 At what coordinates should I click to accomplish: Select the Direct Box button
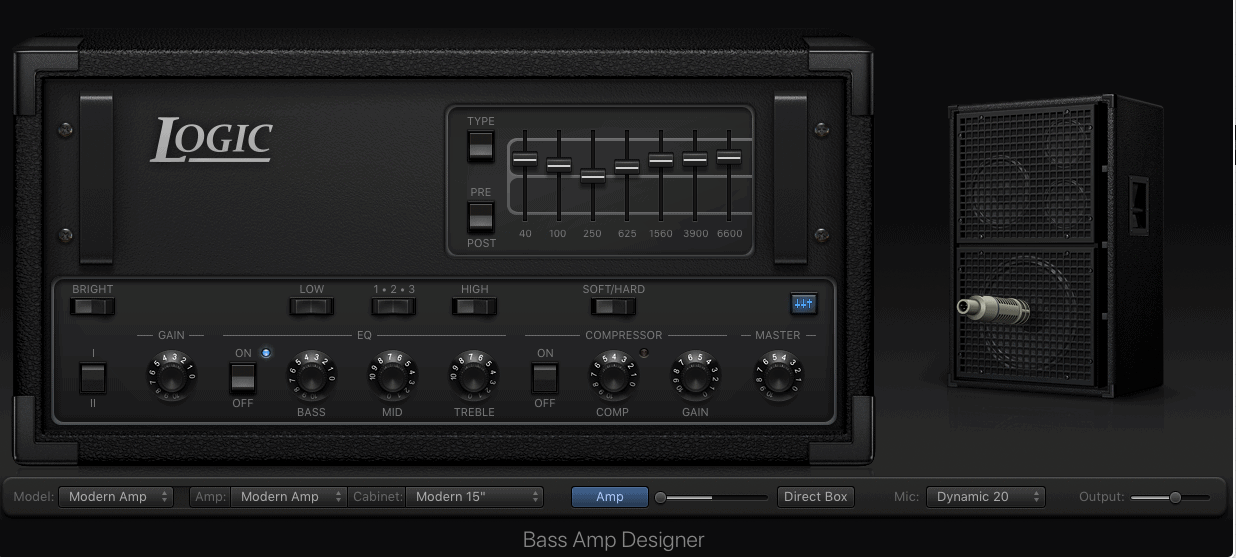click(815, 497)
